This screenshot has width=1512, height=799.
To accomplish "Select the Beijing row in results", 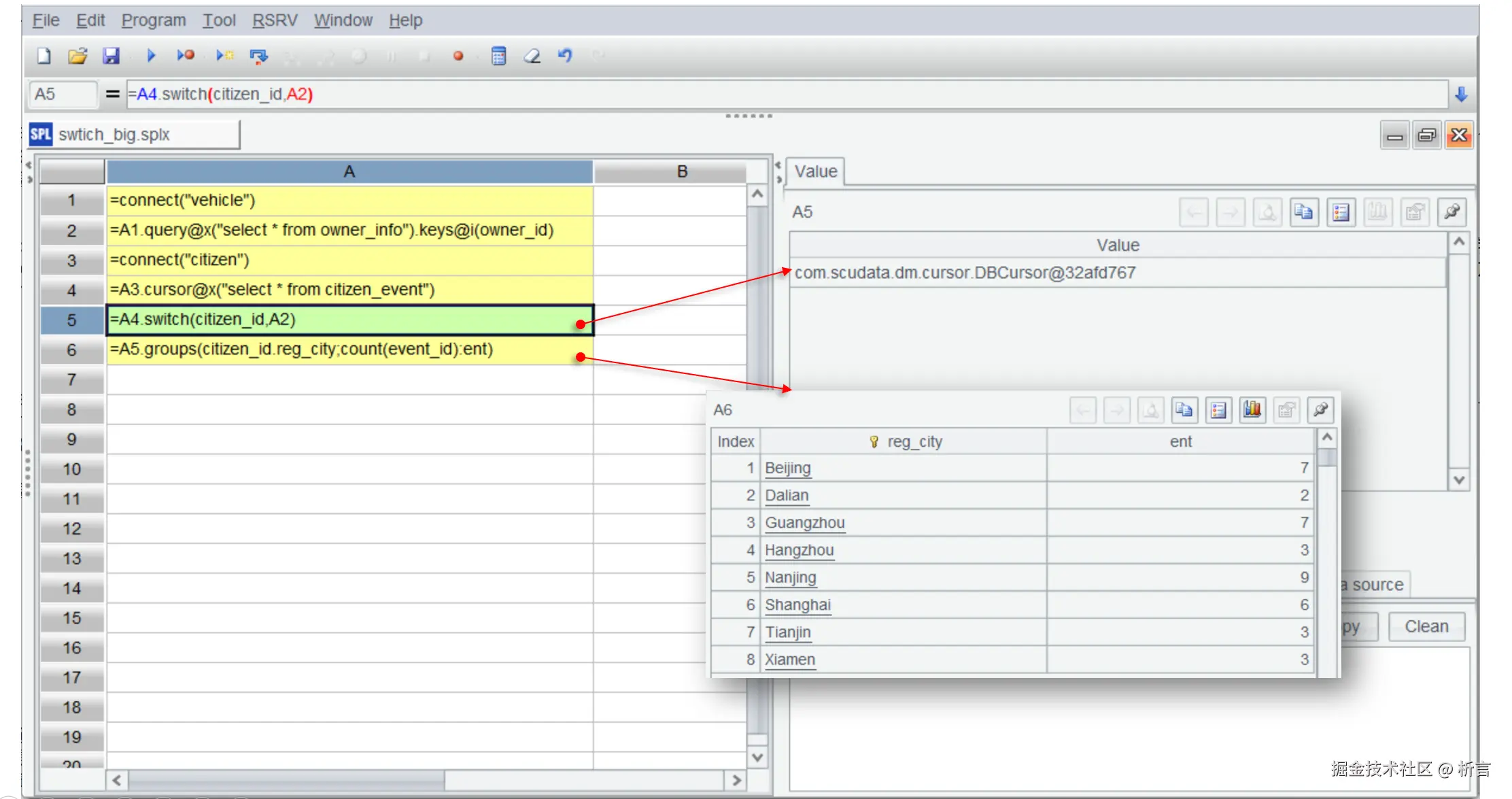I will click(x=787, y=468).
